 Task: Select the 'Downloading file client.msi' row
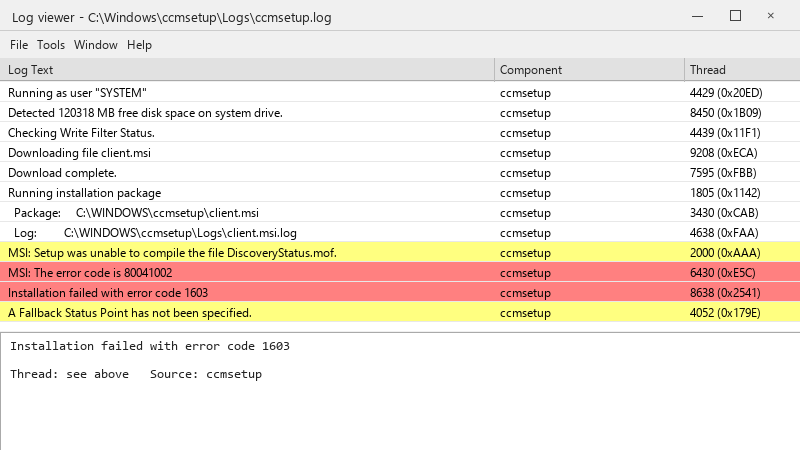(x=400, y=153)
